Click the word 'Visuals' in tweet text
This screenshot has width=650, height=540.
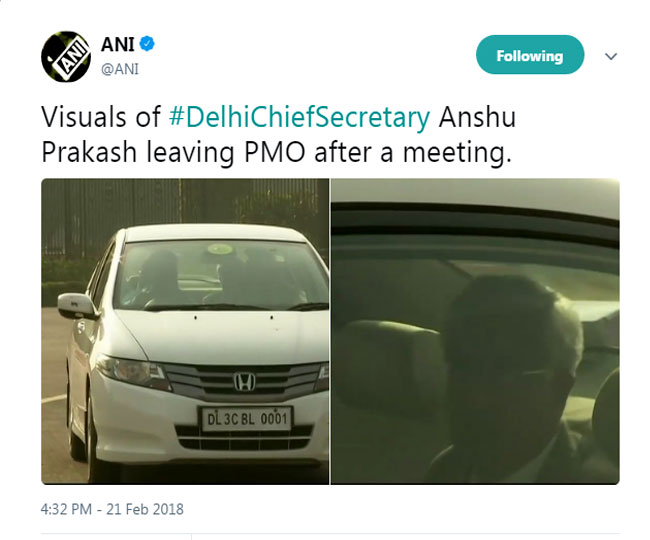[84, 117]
